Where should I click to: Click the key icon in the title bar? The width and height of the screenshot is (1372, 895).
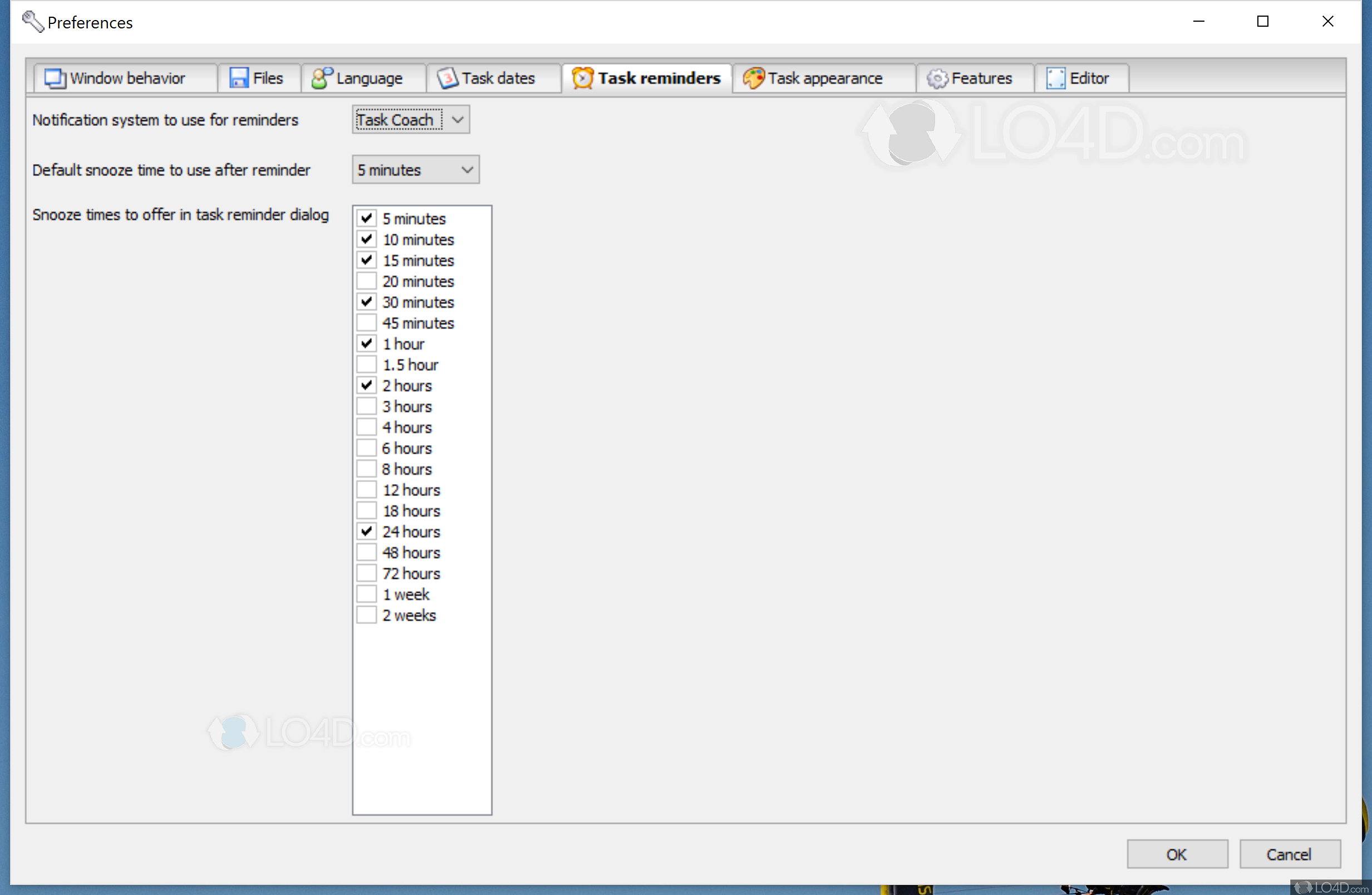32,21
